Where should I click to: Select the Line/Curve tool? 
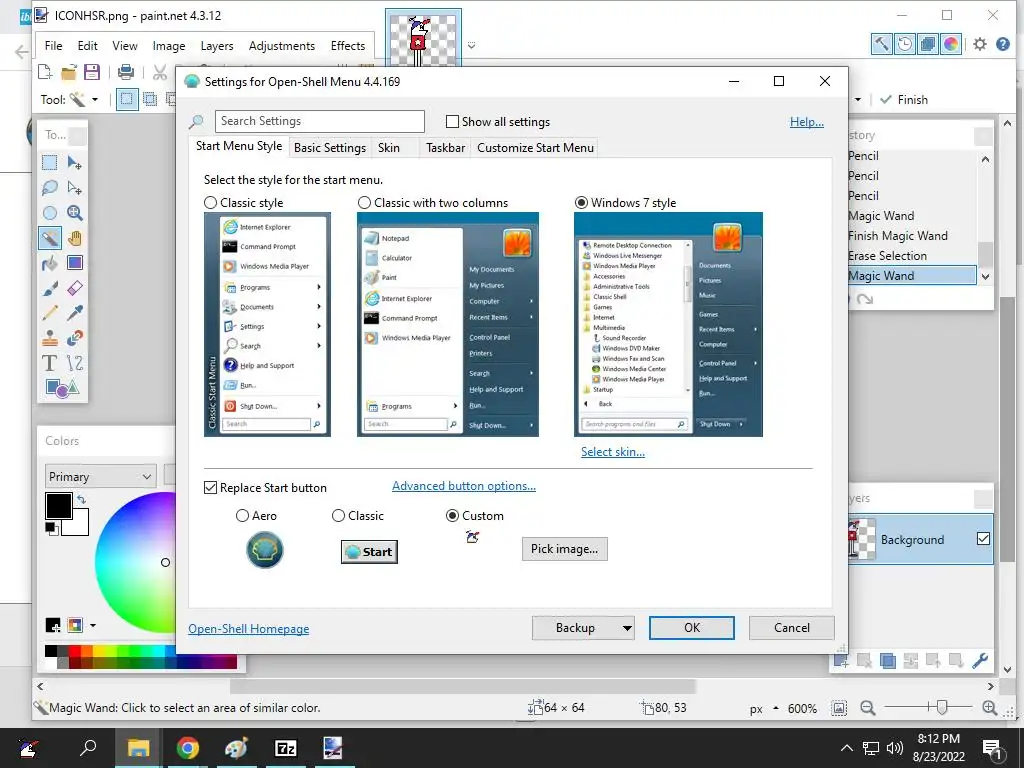point(74,362)
